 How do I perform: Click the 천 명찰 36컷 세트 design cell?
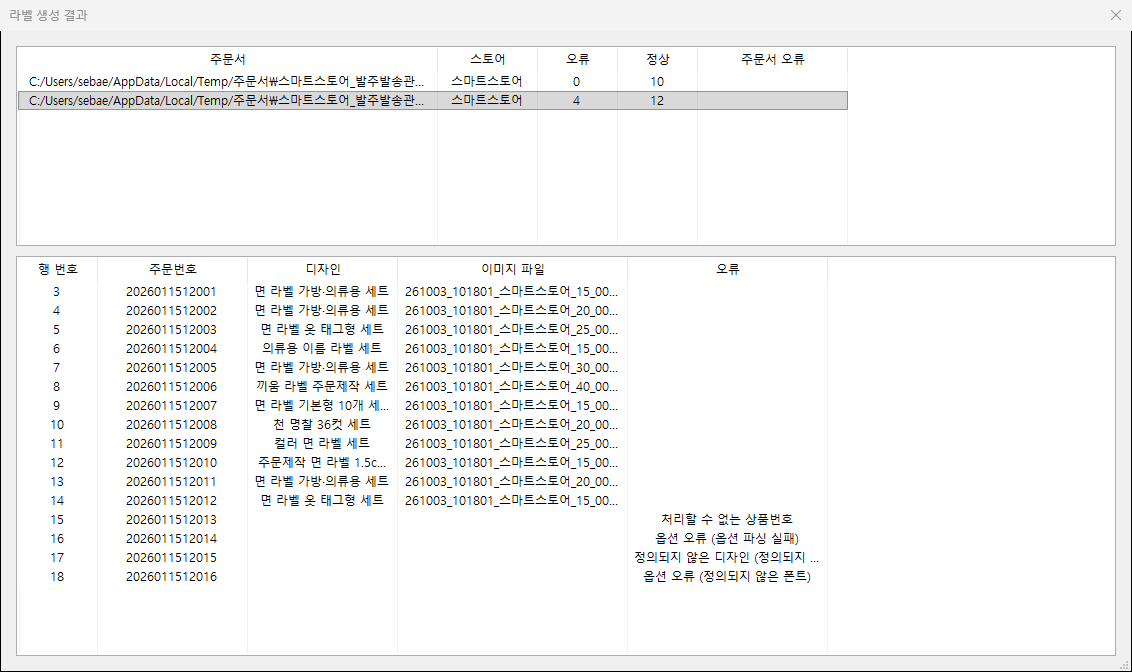pos(322,424)
